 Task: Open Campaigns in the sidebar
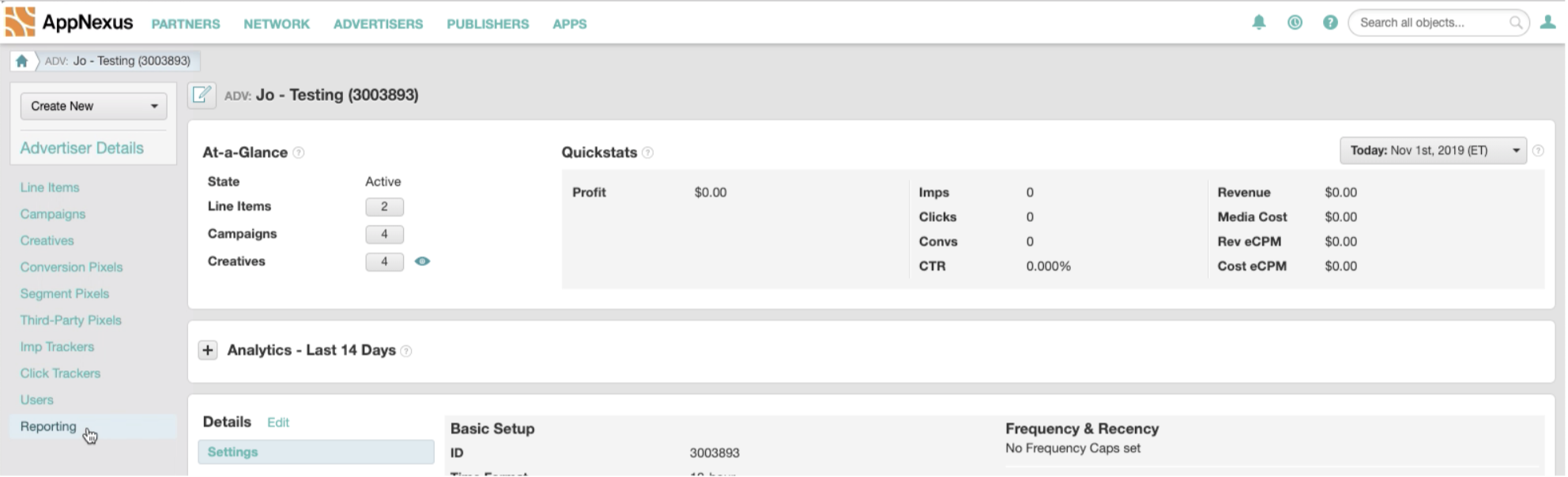pos(53,215)
